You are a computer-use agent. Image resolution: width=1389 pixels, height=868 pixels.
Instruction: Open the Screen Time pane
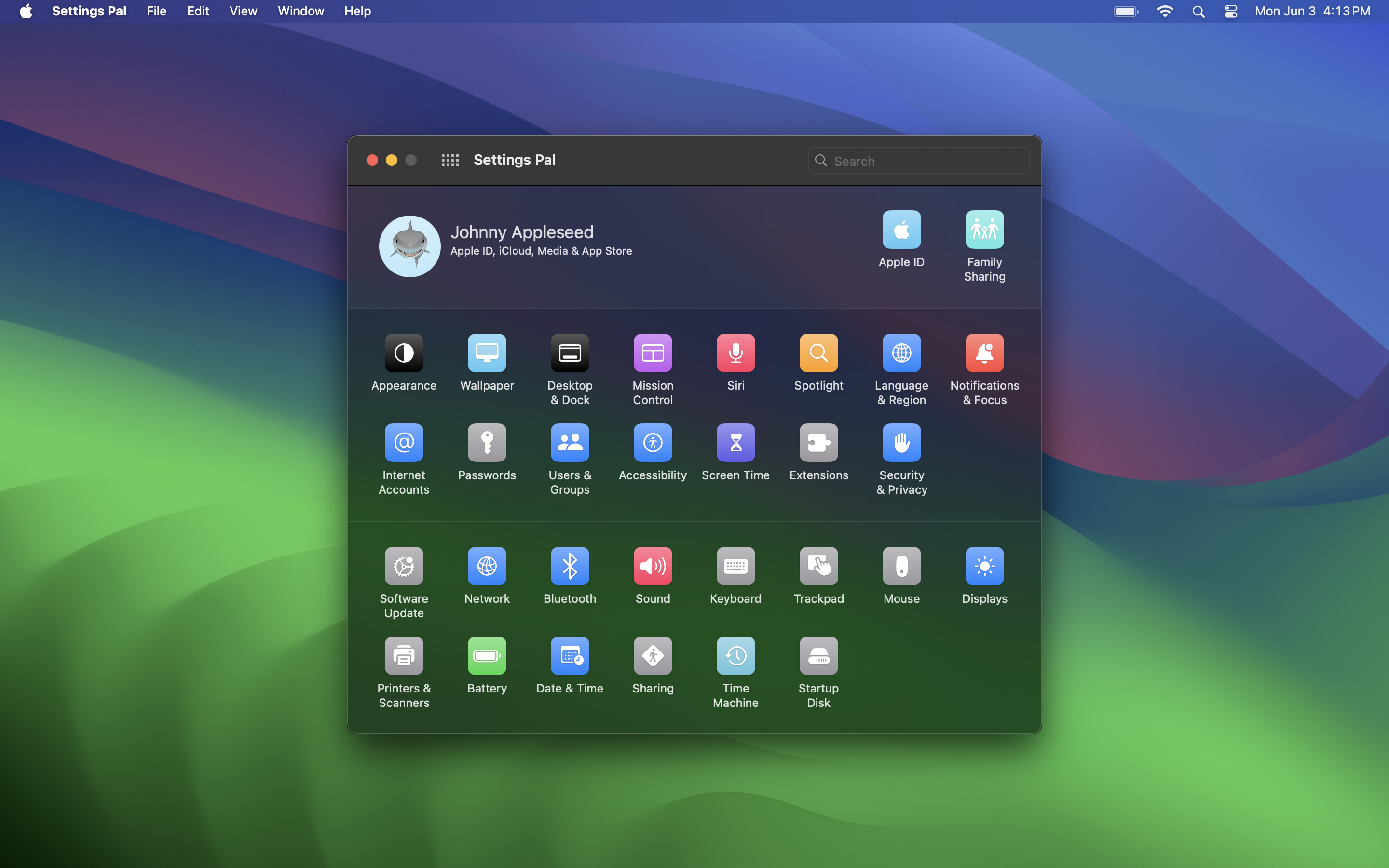point(735,443)
